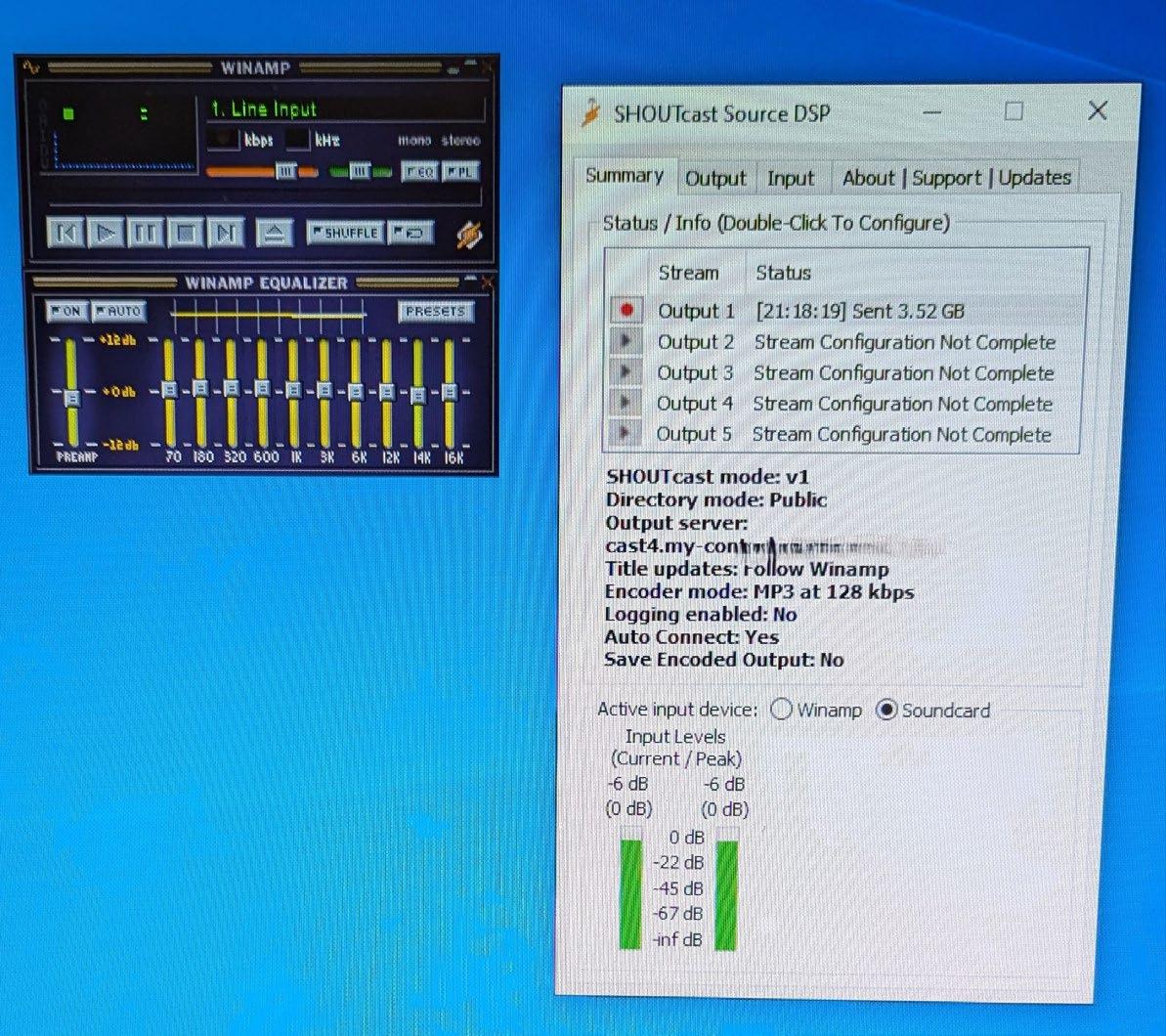
Task: Click the Stream column header
Action: (688, 273)
